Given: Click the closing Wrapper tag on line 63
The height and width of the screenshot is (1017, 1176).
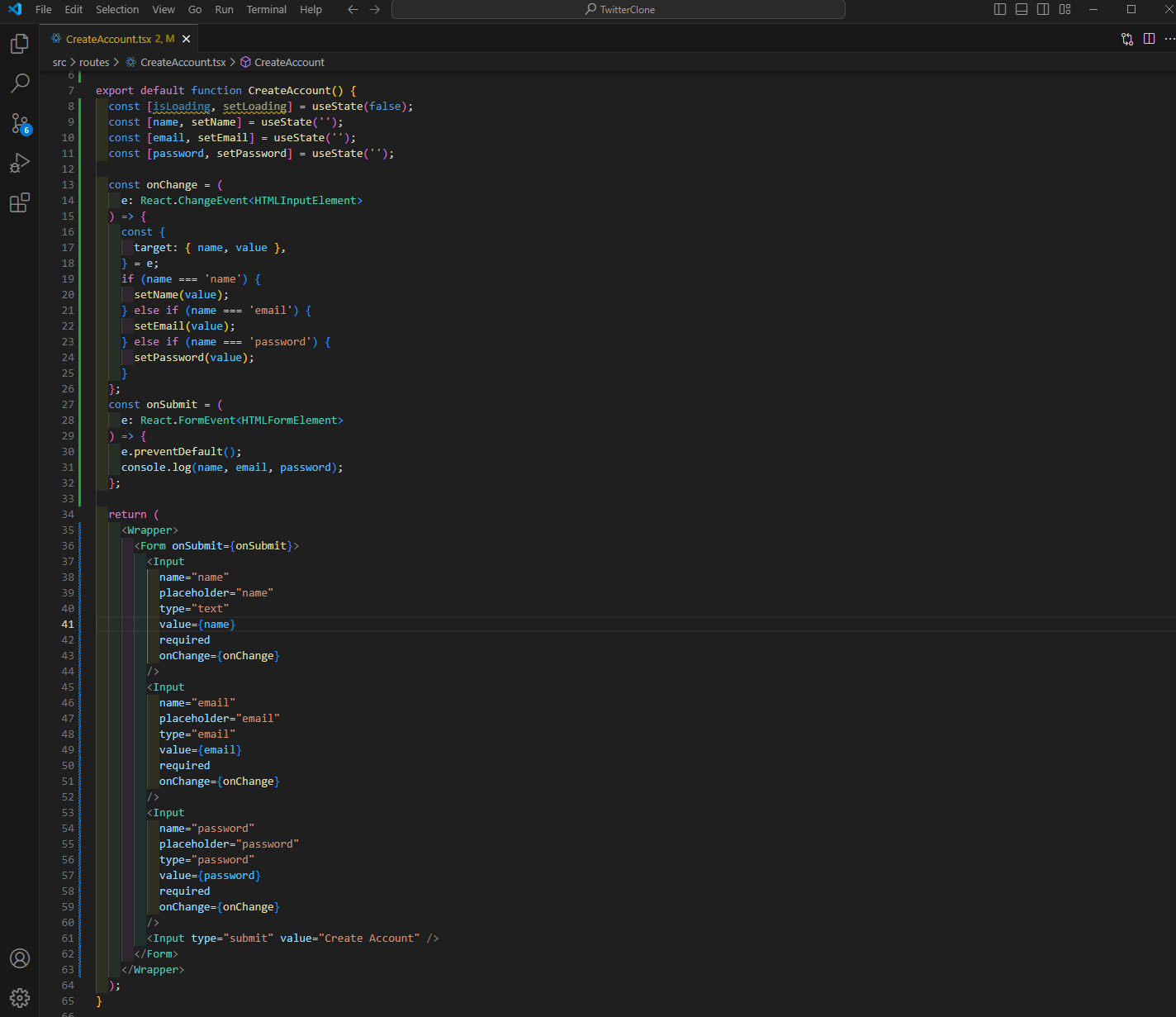Looking at the screenshot, I should pos(153,970).
